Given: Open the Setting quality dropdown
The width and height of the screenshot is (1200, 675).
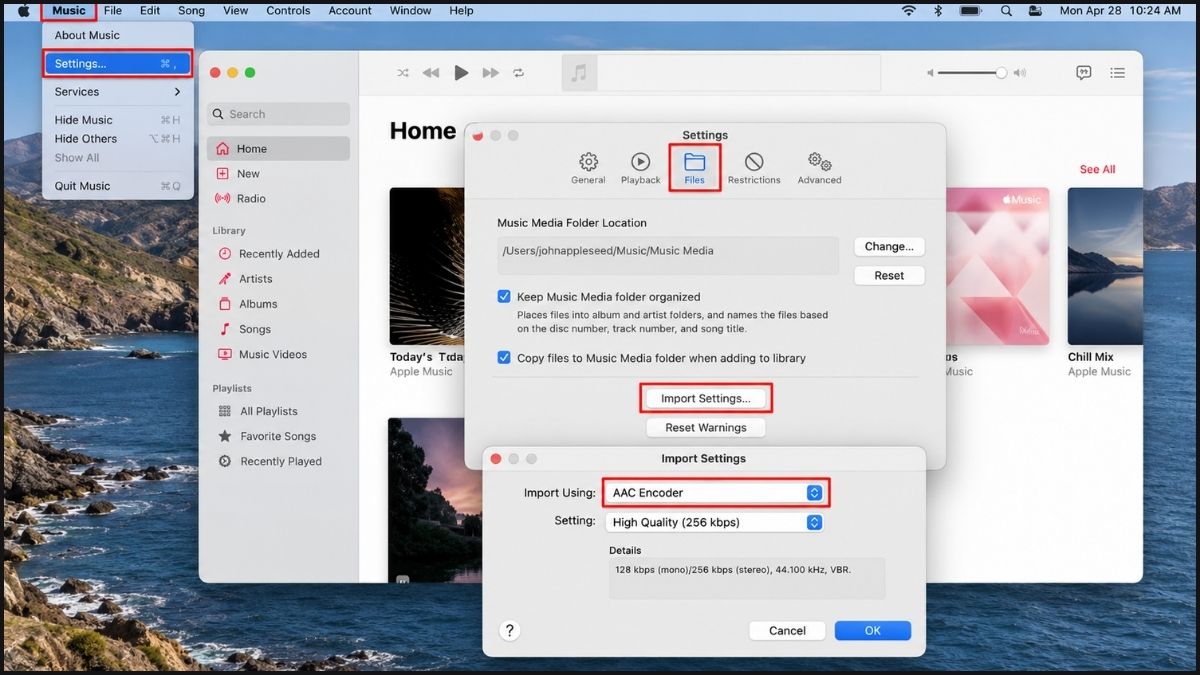Looking at the screenshot, I should (x=714, y=522).
